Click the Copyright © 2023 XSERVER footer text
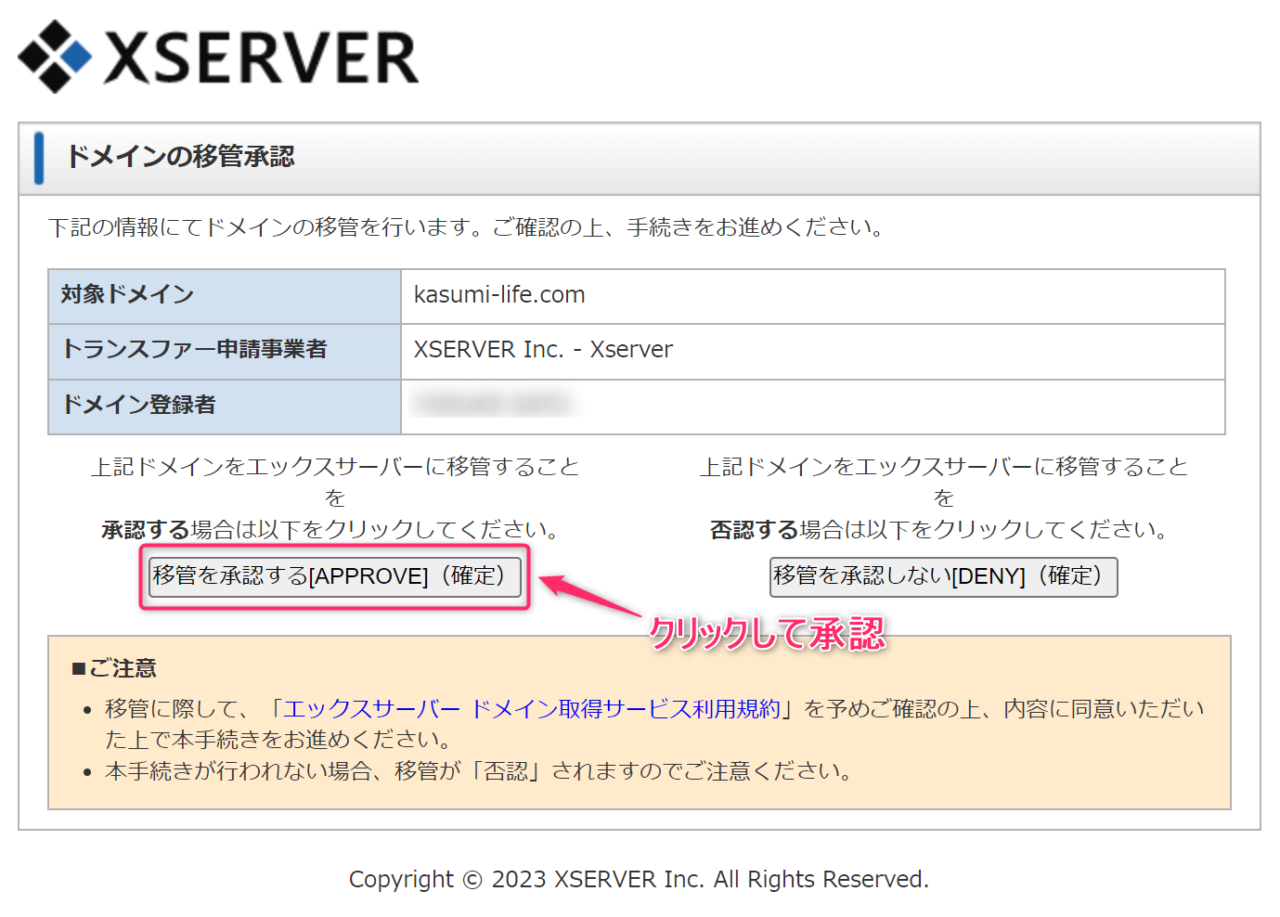Viewport: 1280px width, 917px height. tap(639, 880)
